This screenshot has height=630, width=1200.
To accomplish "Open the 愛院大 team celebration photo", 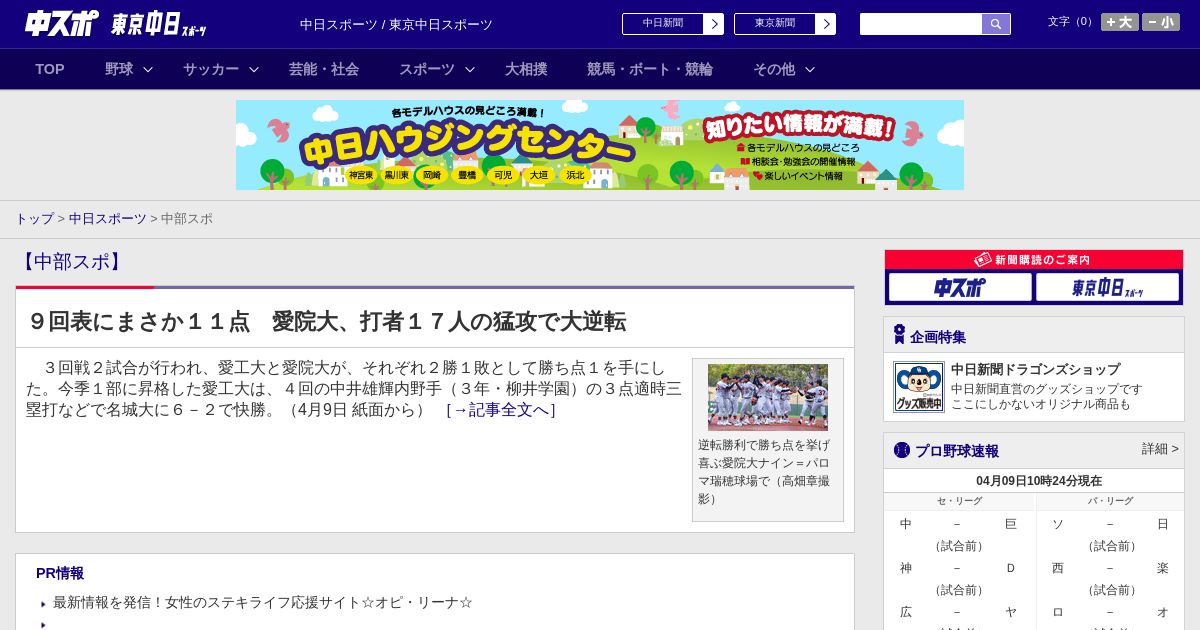I will pyautogui.click(x=768, y=397).
